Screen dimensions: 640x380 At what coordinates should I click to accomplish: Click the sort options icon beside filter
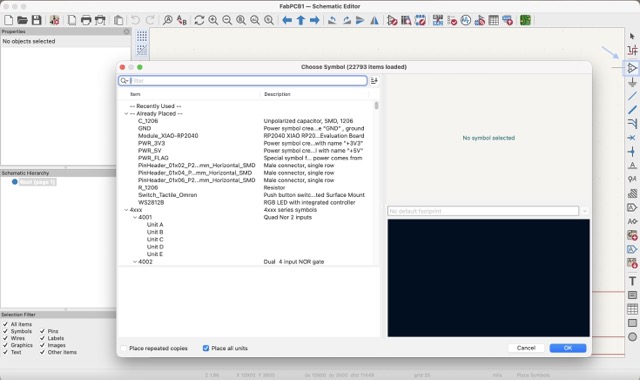click(x=374, y=81)
